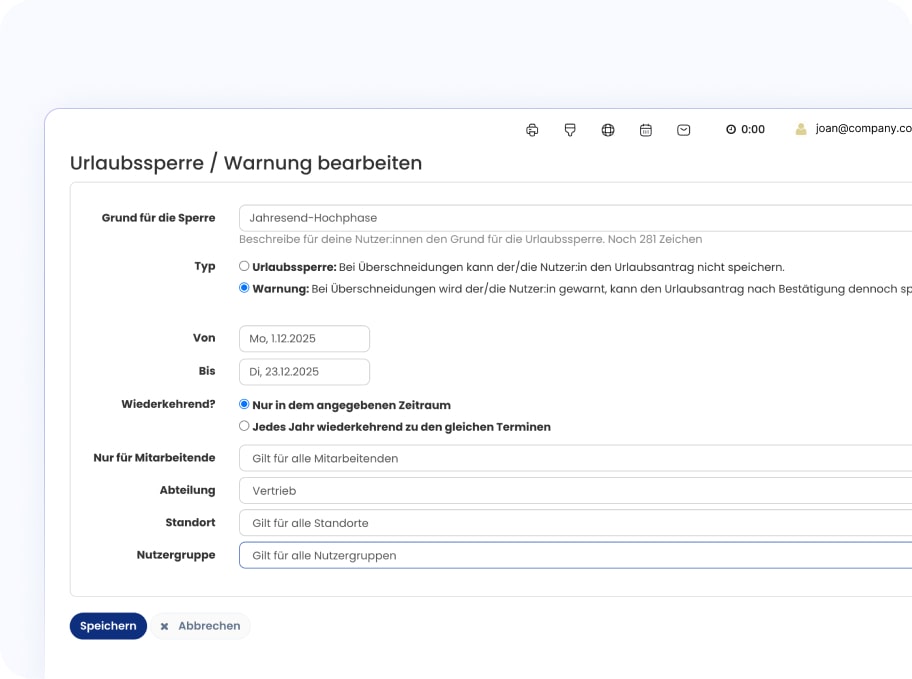Open the 0:00 time tracking clock
Image resolution: width=912 pixels, height=679 pixels.
click(x=745, y=129)
